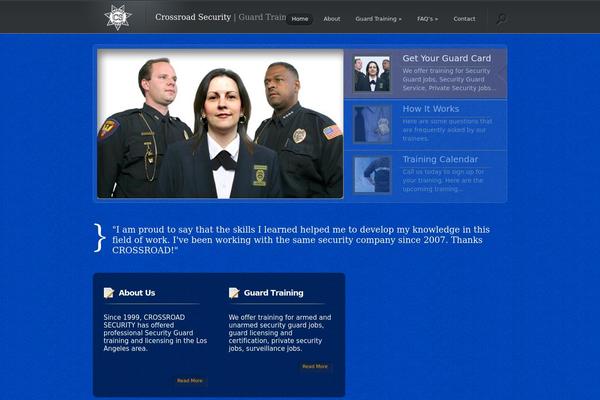600x400 pixels.
Task: Click the large three guards slider image
Action: 220,124
